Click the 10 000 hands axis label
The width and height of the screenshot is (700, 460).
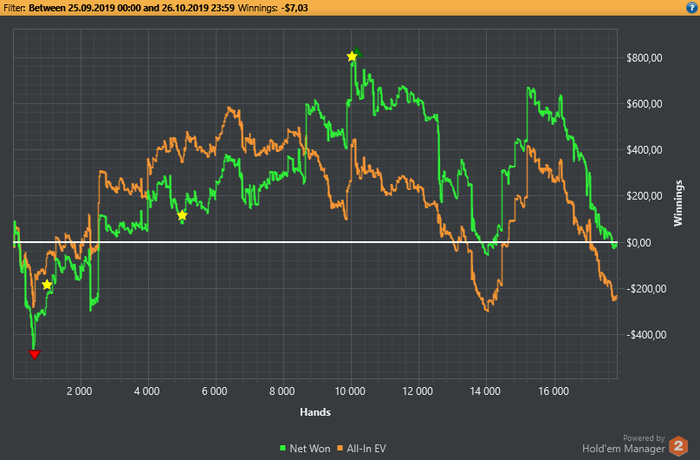[350, 391]
